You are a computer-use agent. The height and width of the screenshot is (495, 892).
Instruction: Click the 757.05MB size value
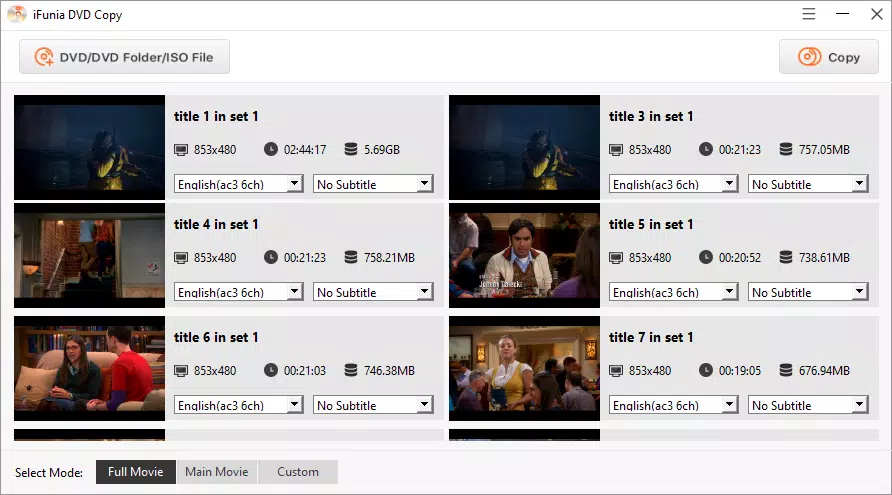click(x=824, y=150)
